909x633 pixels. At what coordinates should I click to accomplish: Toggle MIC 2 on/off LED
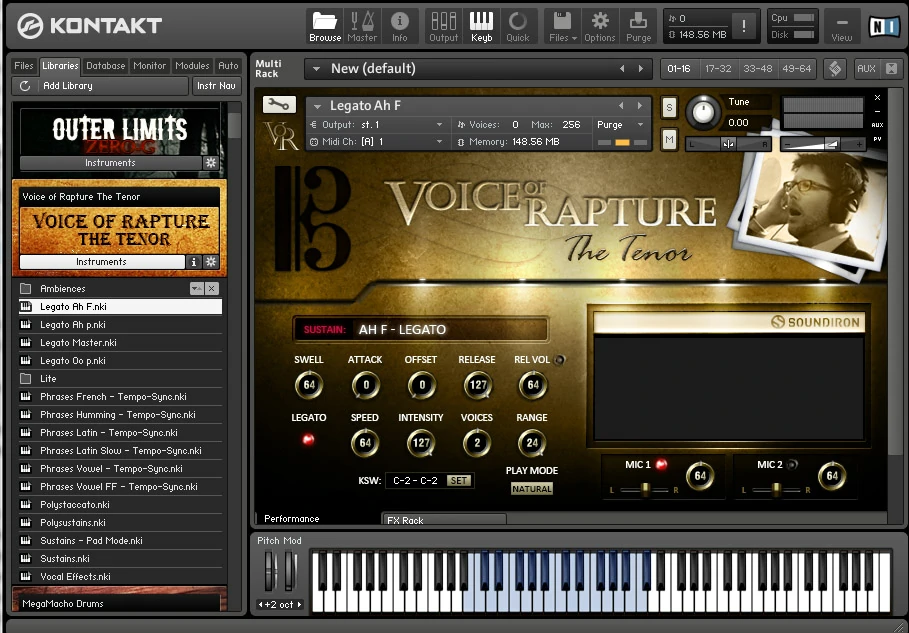coord(791,464)
